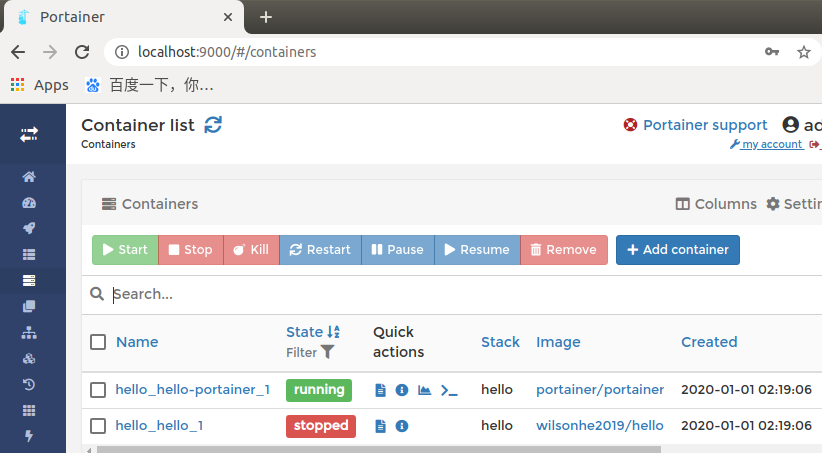Open the wilsonhe2019/hello image link

click(x=600, y=426)
